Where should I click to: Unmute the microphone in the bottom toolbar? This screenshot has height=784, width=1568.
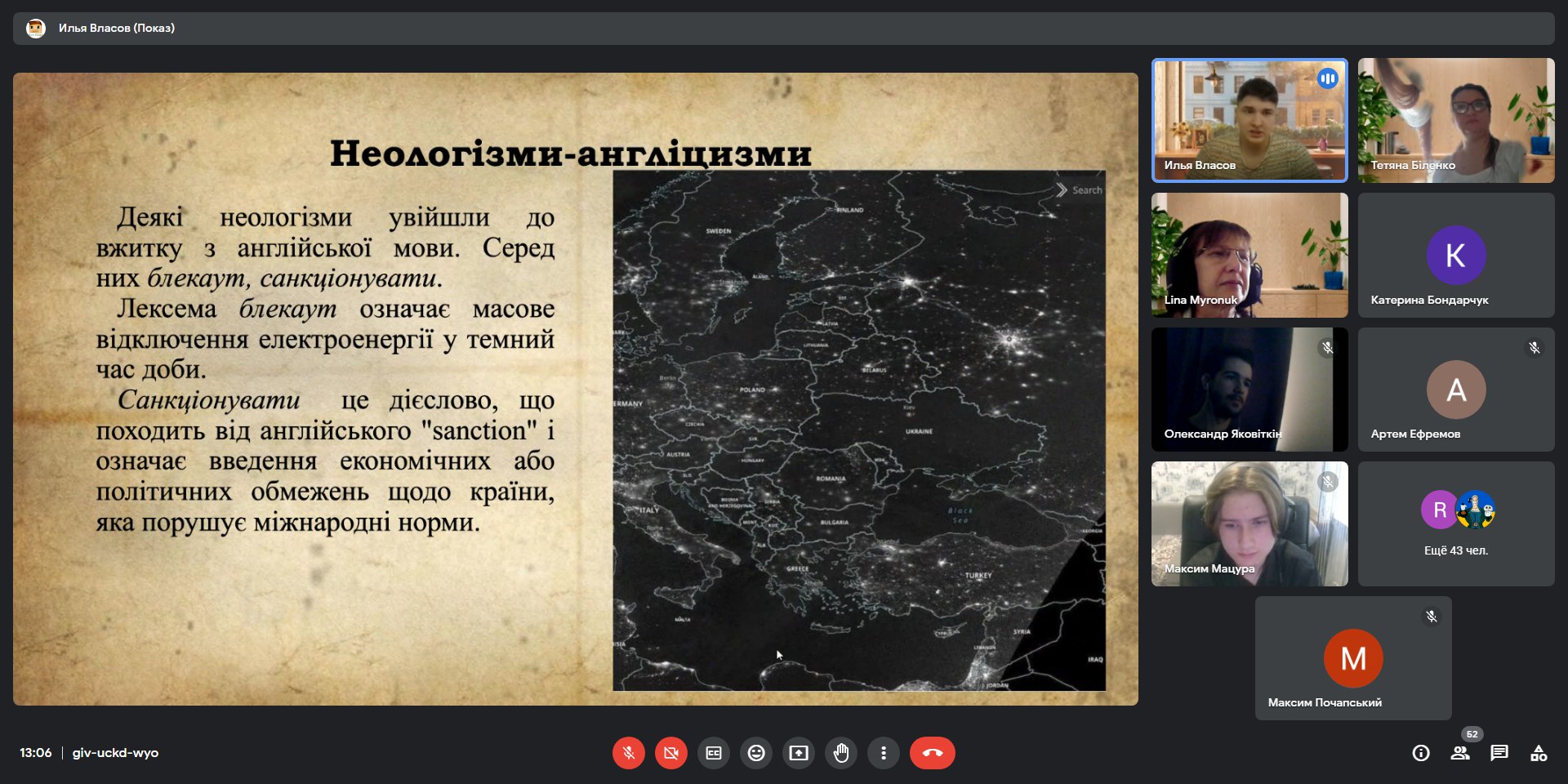pyautogui.click(x=628, y=753)
